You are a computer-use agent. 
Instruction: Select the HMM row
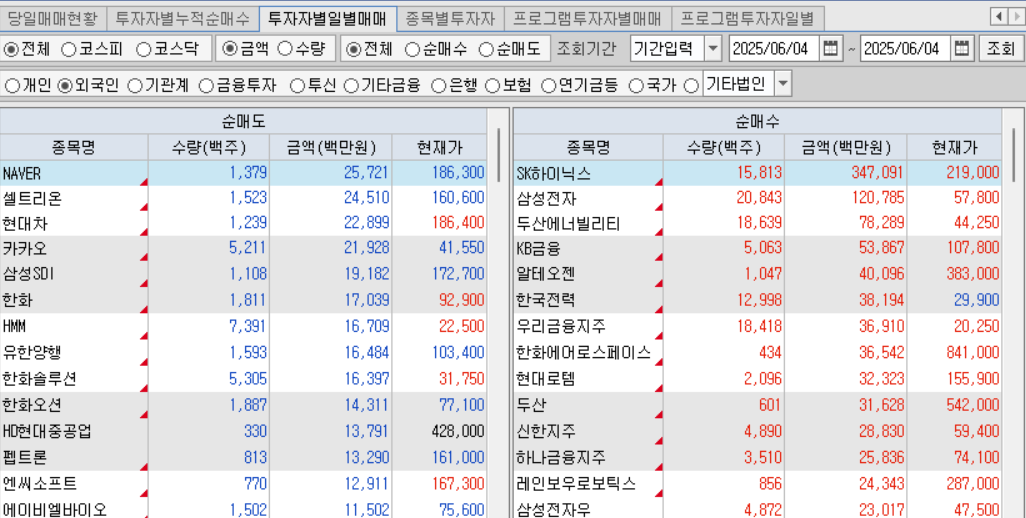click(x=243, y=326)
